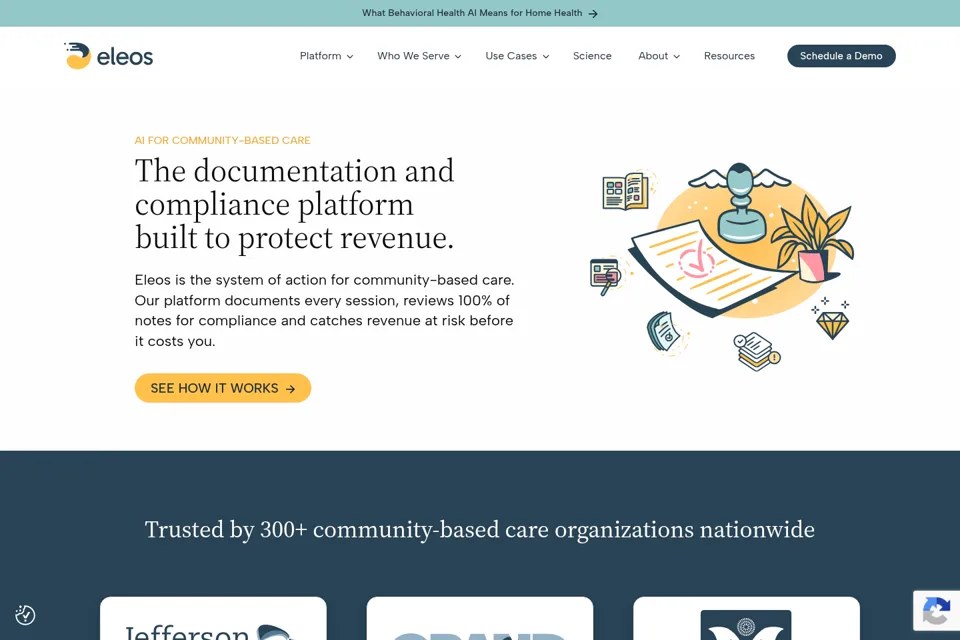Open the cookie consent icon

coord(25,615)
